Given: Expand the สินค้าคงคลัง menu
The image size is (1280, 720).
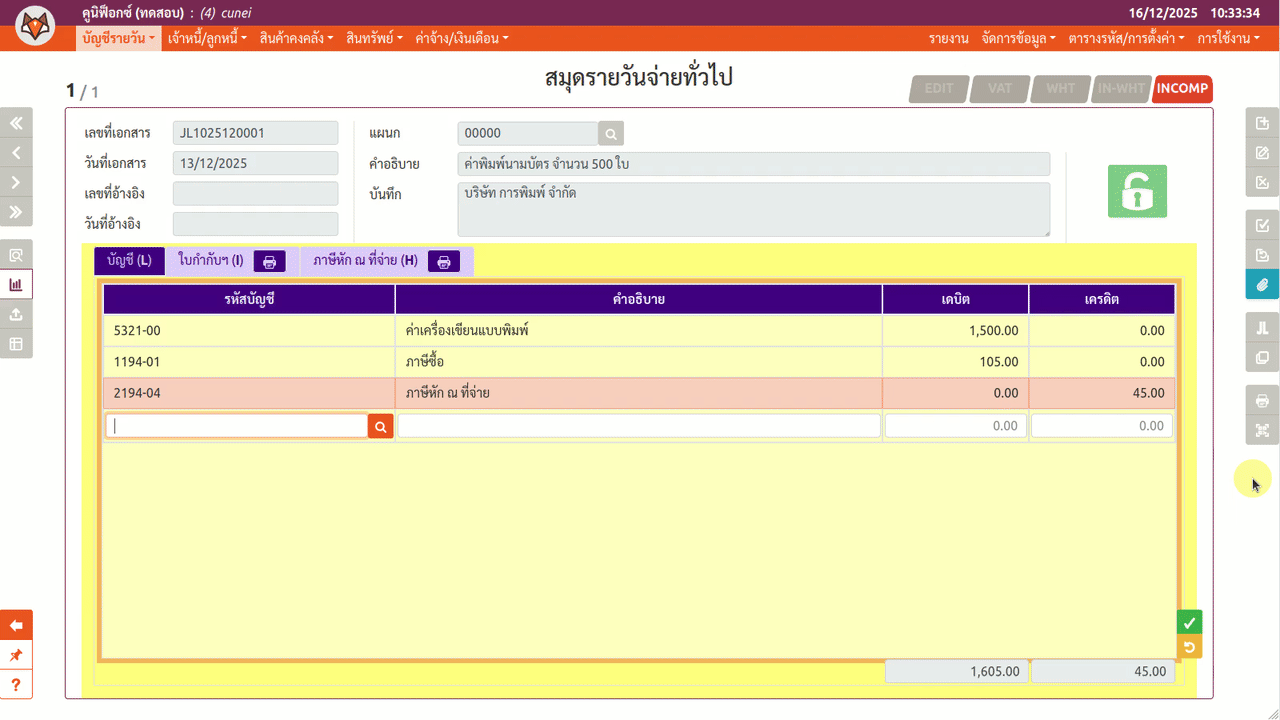Looking at the screenshot, I should tap(296, 38).
